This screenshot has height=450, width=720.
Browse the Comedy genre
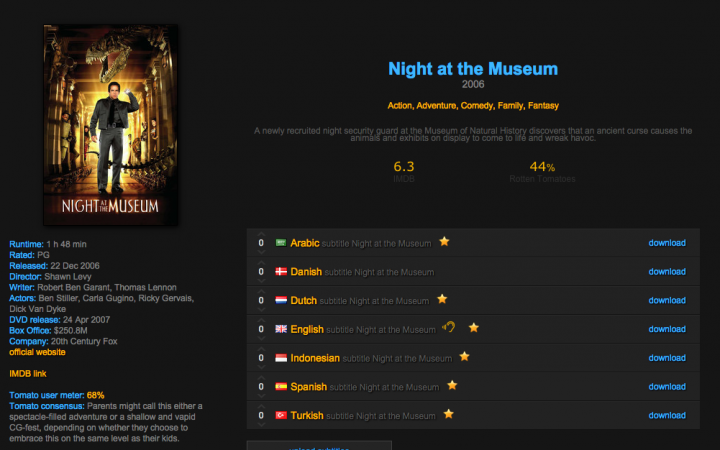click(x=477, y=106)
